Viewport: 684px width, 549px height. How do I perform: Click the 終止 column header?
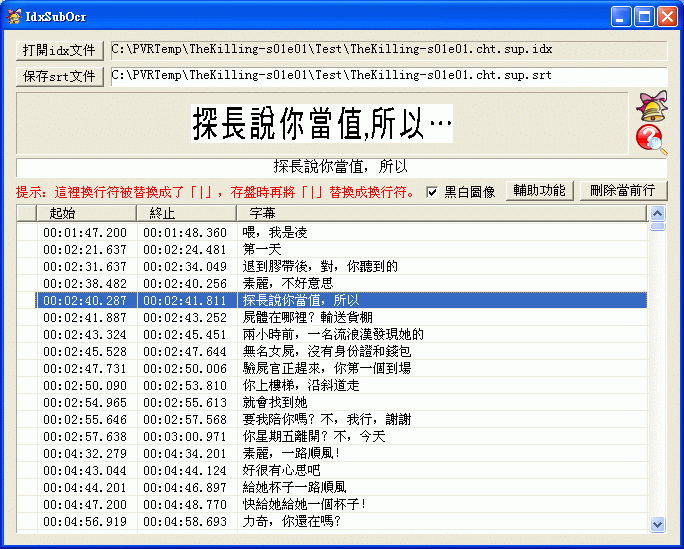pyautogui.click(x=187, y=213)
